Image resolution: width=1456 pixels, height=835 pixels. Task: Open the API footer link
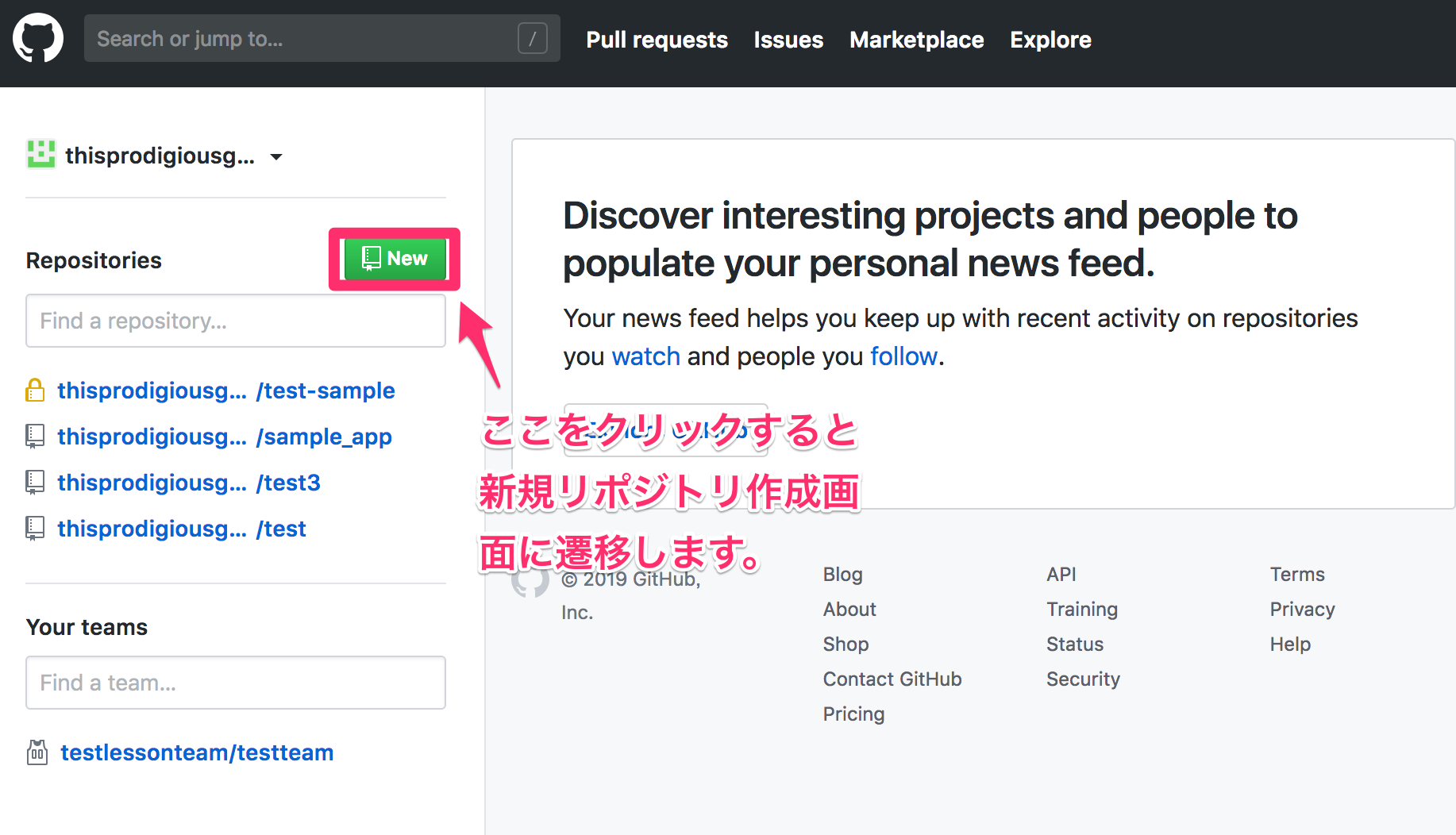(x=1061, y=574)
